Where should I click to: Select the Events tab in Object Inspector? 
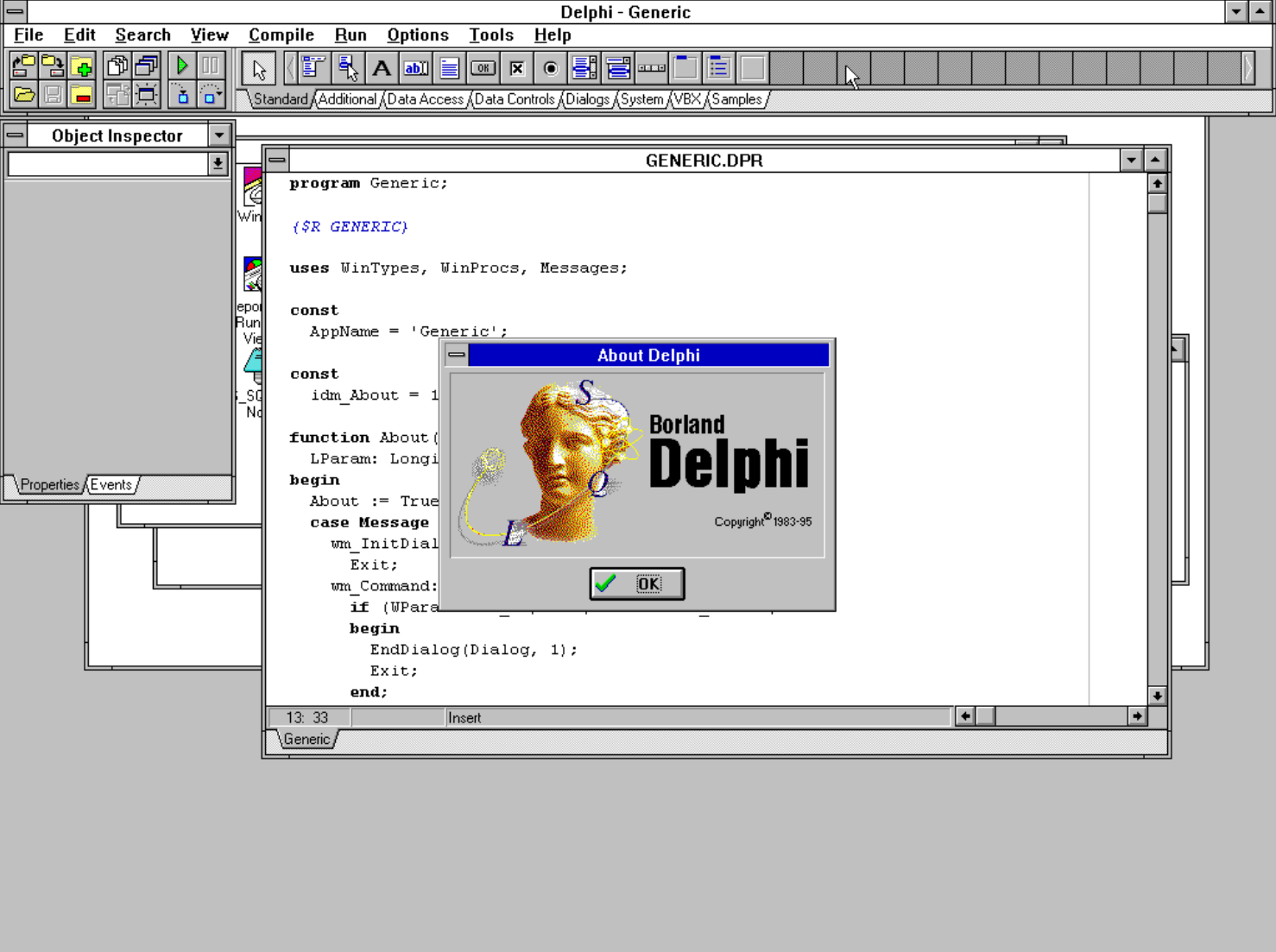coord(111,485)
